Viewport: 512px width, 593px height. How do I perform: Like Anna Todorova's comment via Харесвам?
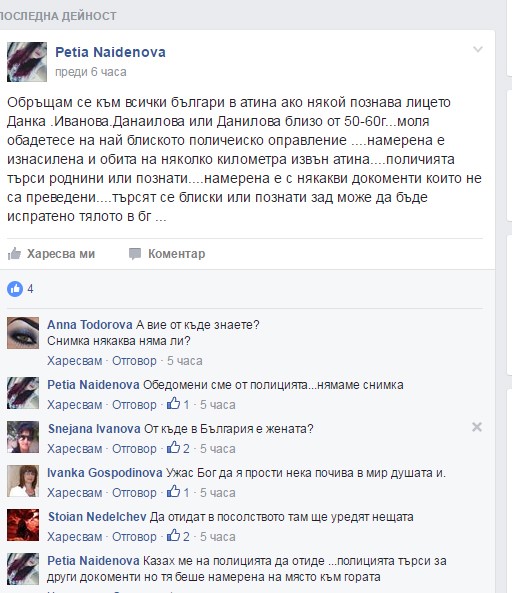click(75, 361)
